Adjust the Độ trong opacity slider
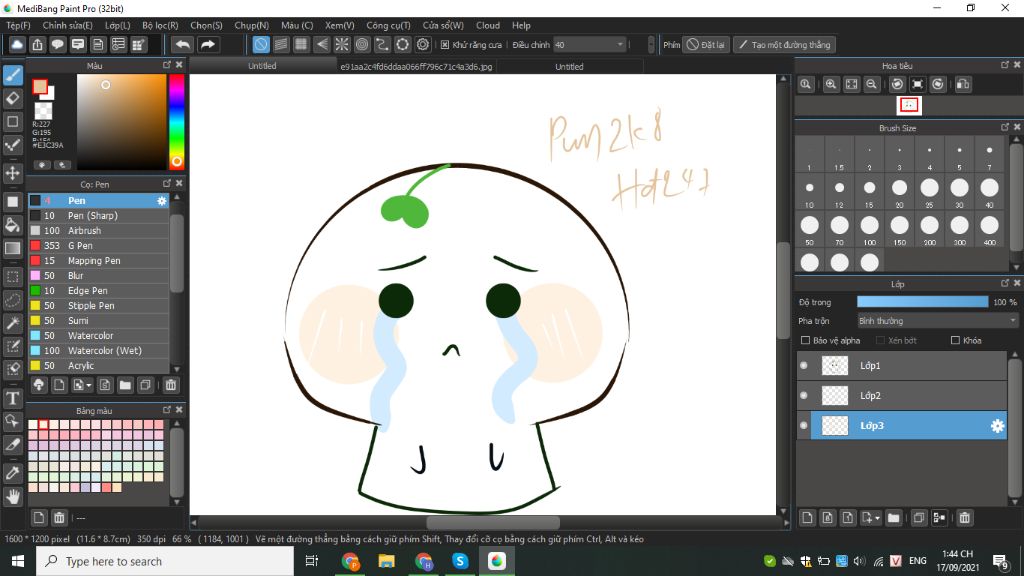1024x576 pixels. point(922,302)
